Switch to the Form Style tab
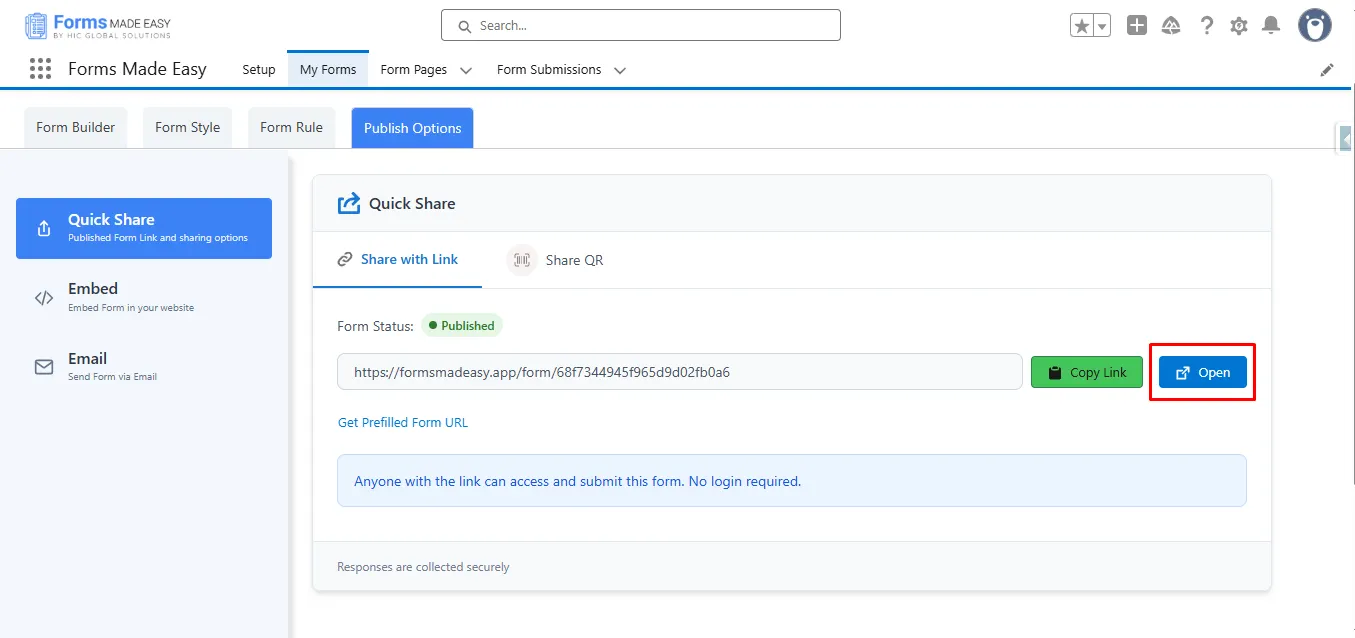The width and height of the screenshot is (1355, 638). coord(187,128)
